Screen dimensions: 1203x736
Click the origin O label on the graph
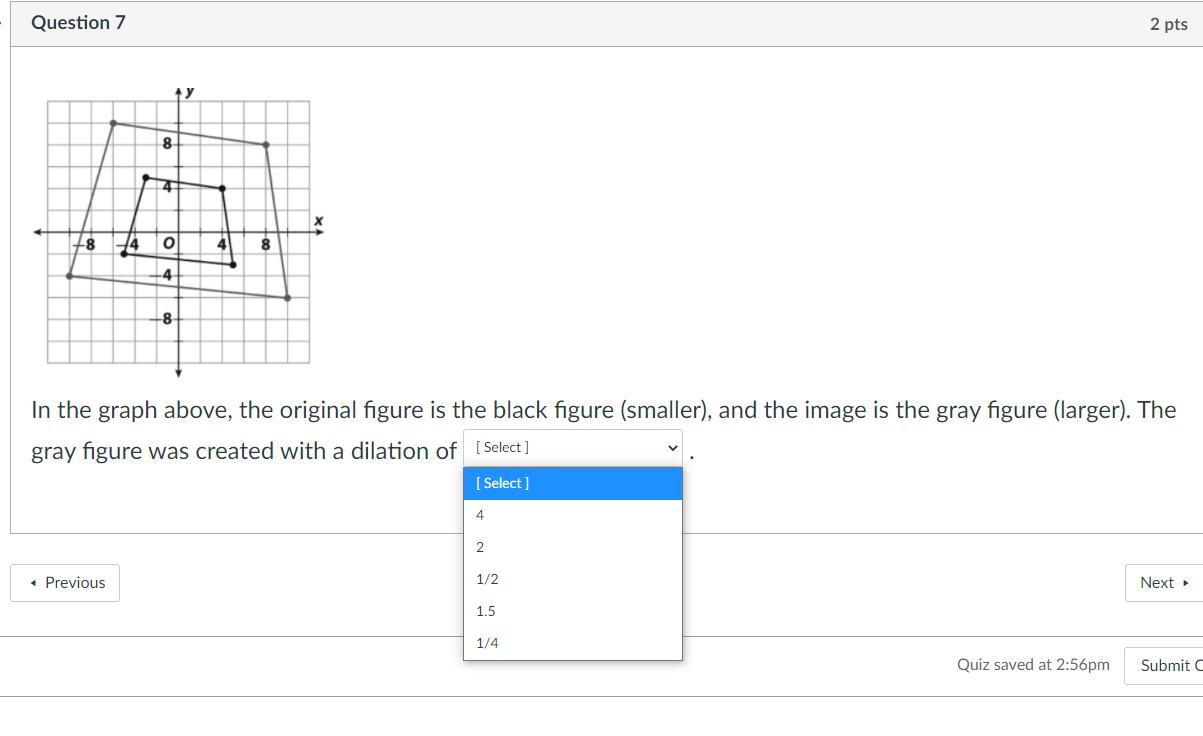(x=168, y=244)
